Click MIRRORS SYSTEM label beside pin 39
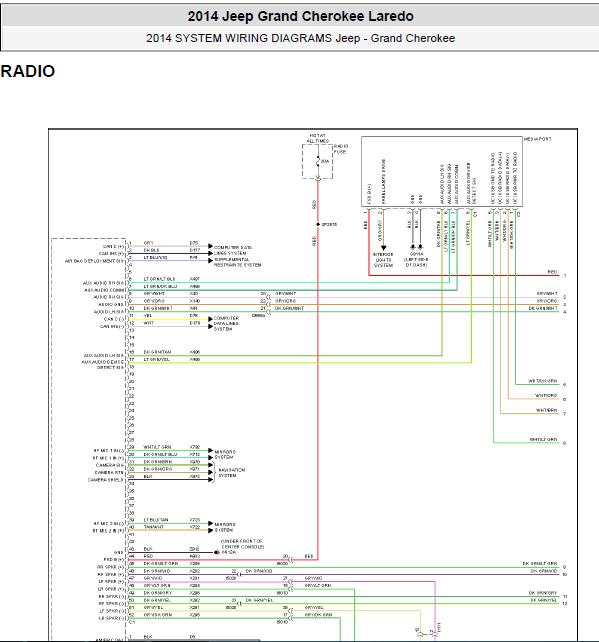 [x=225, y=527]
